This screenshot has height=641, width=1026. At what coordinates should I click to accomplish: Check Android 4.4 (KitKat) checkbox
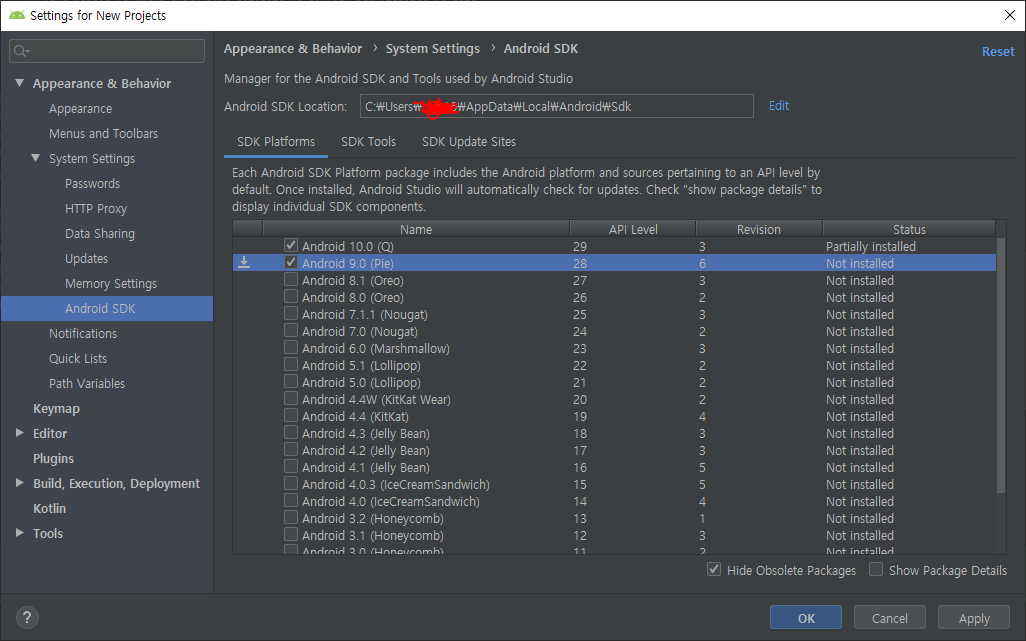[x=291, y=415]
